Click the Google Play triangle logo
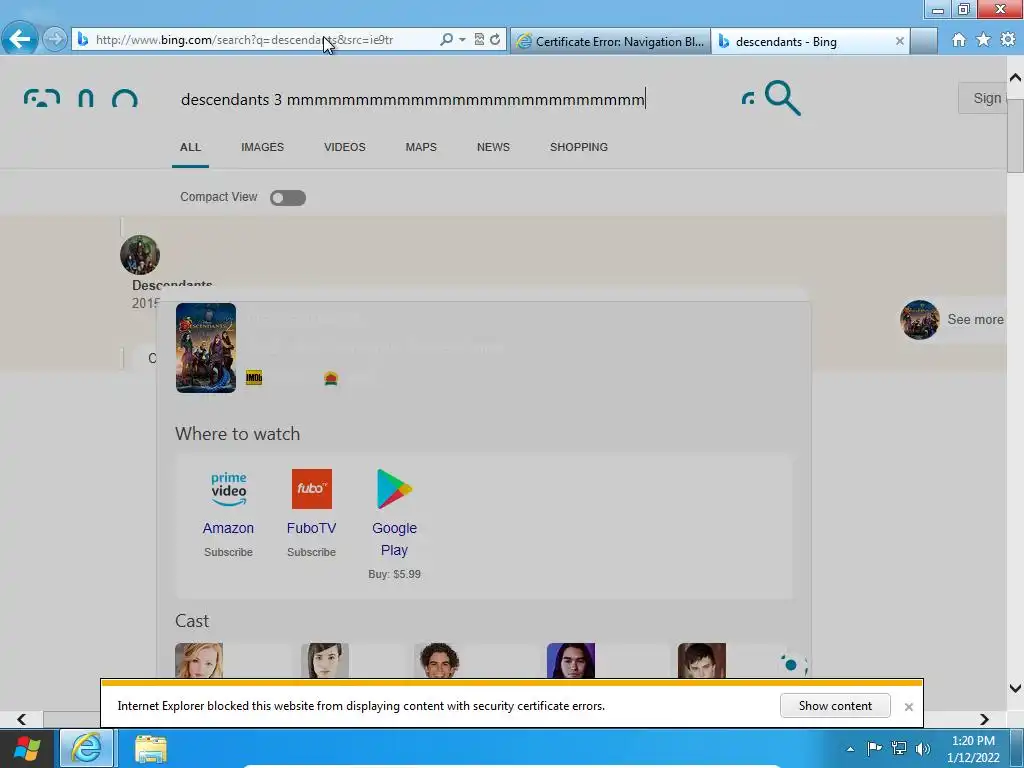The image size is (1024, 768). [394, 489]
